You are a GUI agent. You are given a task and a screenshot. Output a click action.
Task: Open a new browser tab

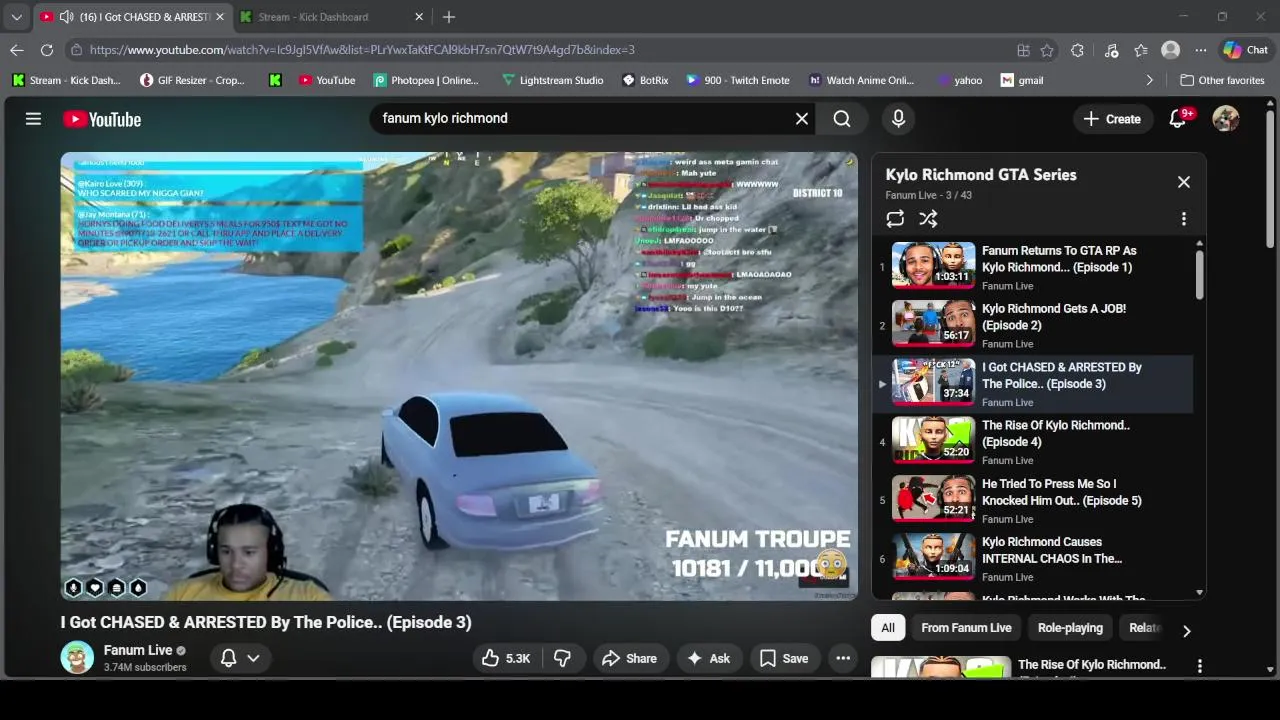pyautogui.click(x=449, y=17)
